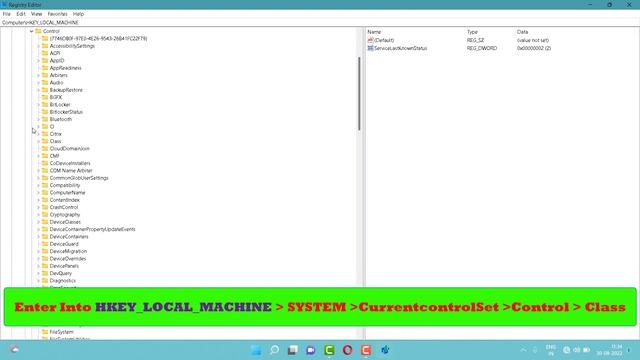Select the Cryptography key
Image resolution: width=640 pixels, height=360 pixels.
pos(65,215)
